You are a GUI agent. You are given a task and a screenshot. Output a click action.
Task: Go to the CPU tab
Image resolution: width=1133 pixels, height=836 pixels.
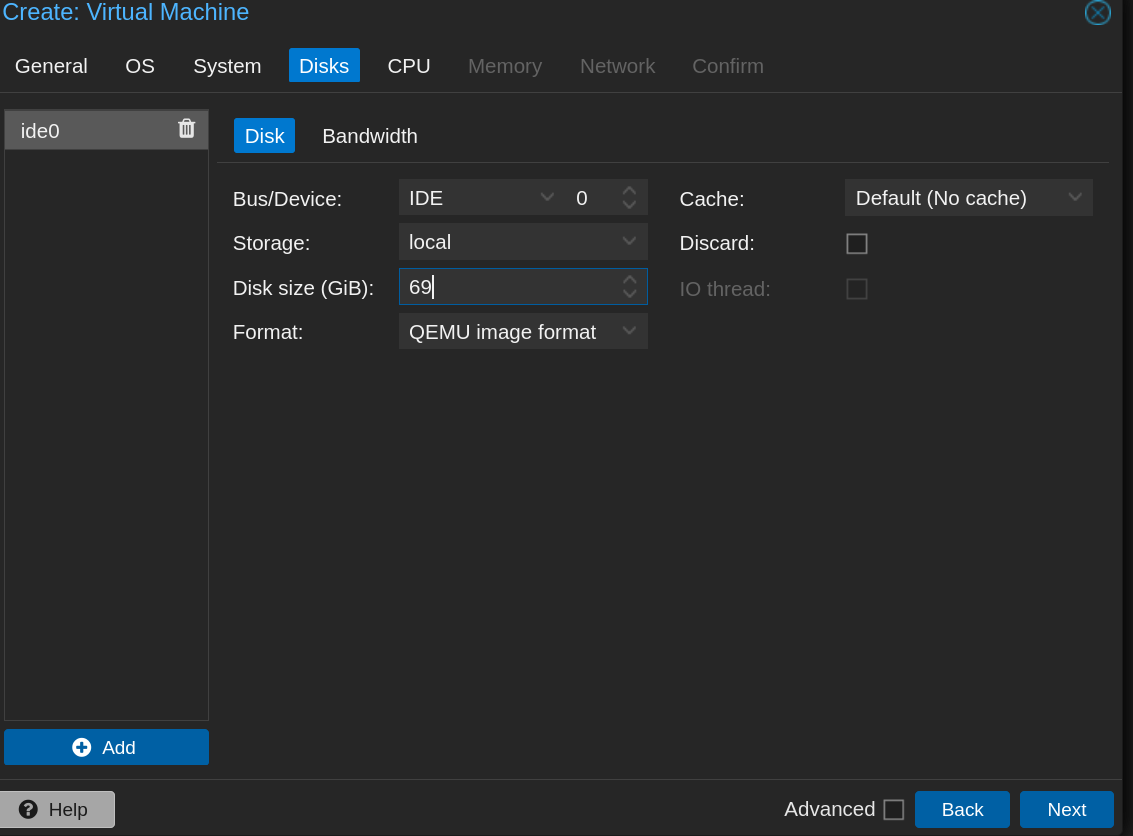pyautogui.click(x=408, y=66)
